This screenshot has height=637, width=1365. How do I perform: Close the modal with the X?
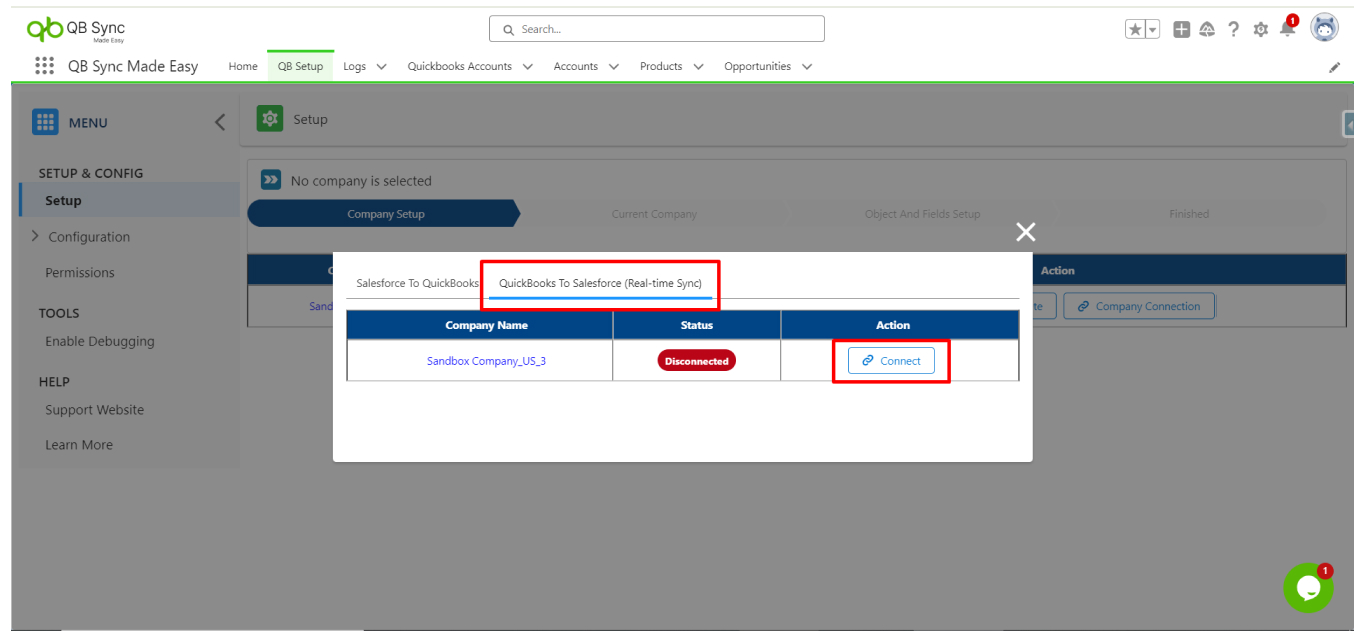tap(1025, 232)
